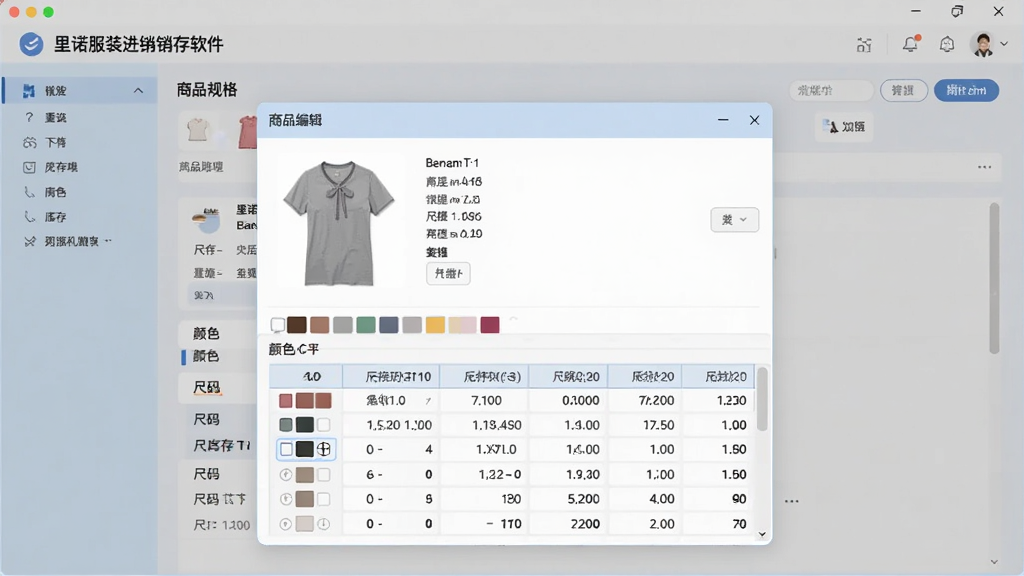Tick the white square box in the 5,200 row
Image resolution: width=1024 pixels, height=576 pixels.
coord(324,500)
